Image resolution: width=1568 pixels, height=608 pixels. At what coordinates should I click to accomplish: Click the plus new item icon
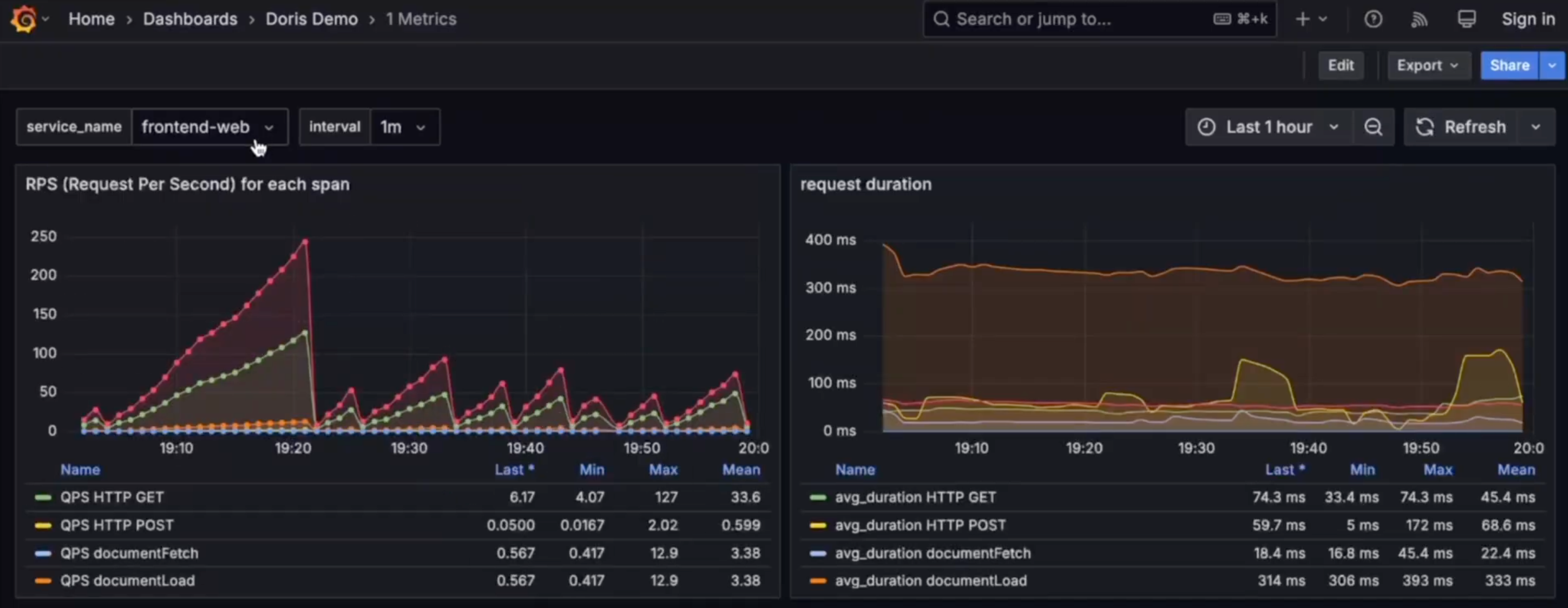[1302, 19]
